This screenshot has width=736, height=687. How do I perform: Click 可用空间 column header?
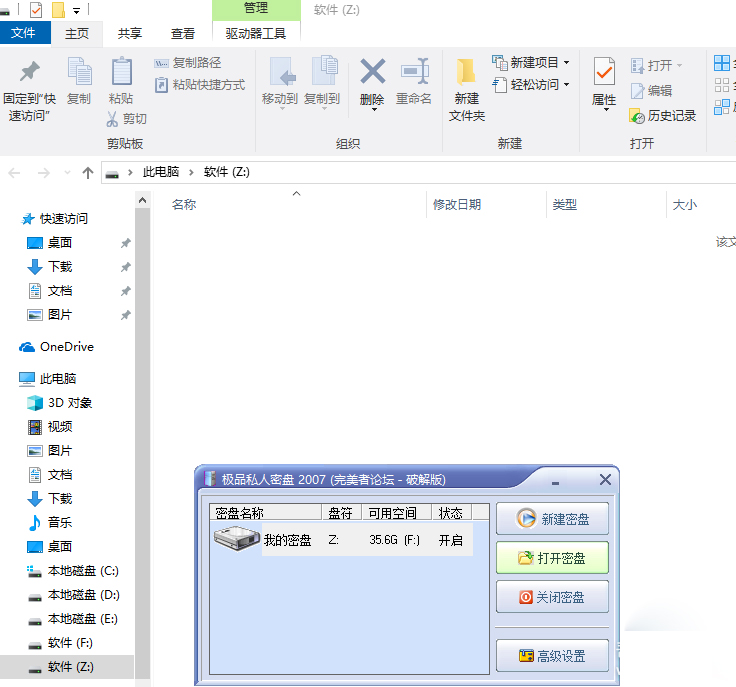(396, 513)
